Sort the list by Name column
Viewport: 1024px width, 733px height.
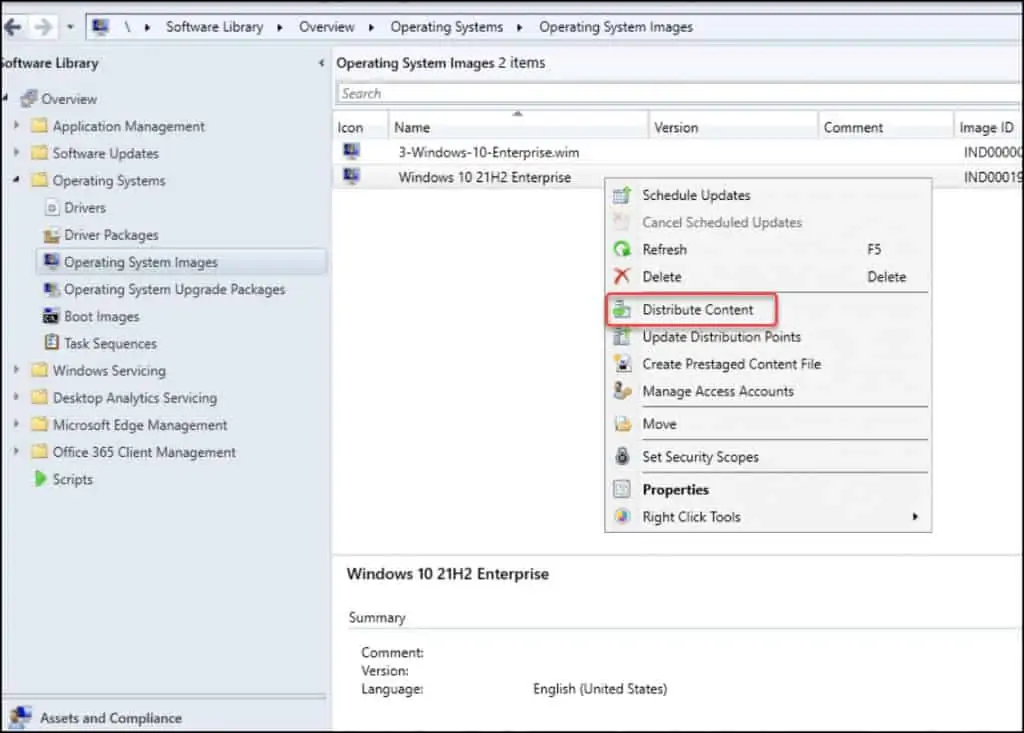pos(519,127)
